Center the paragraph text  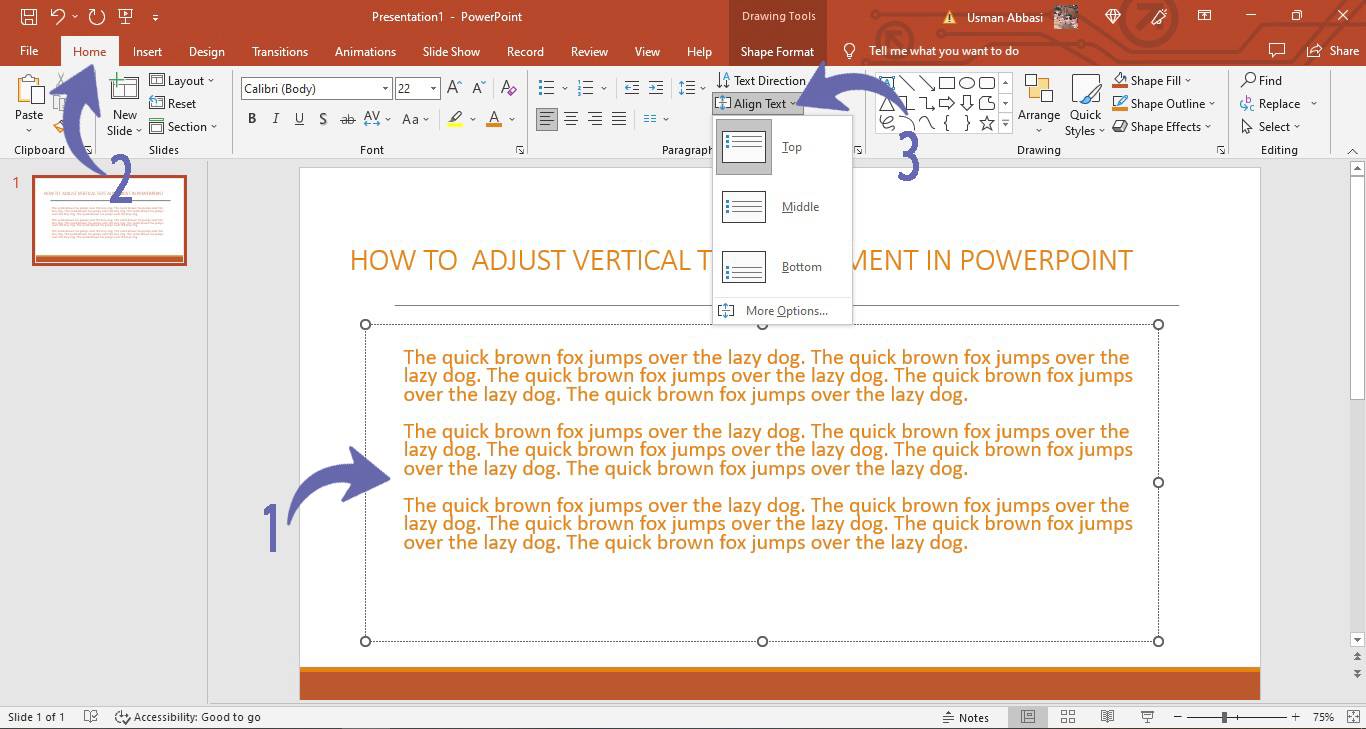coord(571,119)
